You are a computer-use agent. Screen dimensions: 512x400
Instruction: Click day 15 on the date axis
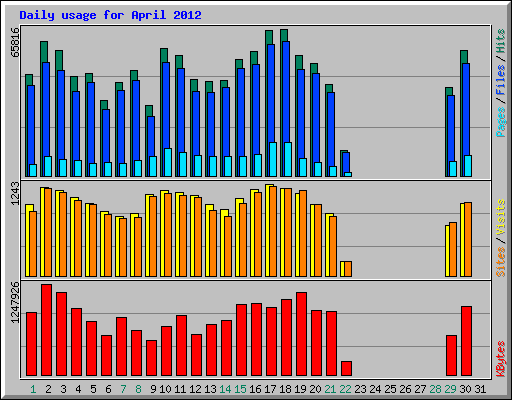tap(240, 389)
